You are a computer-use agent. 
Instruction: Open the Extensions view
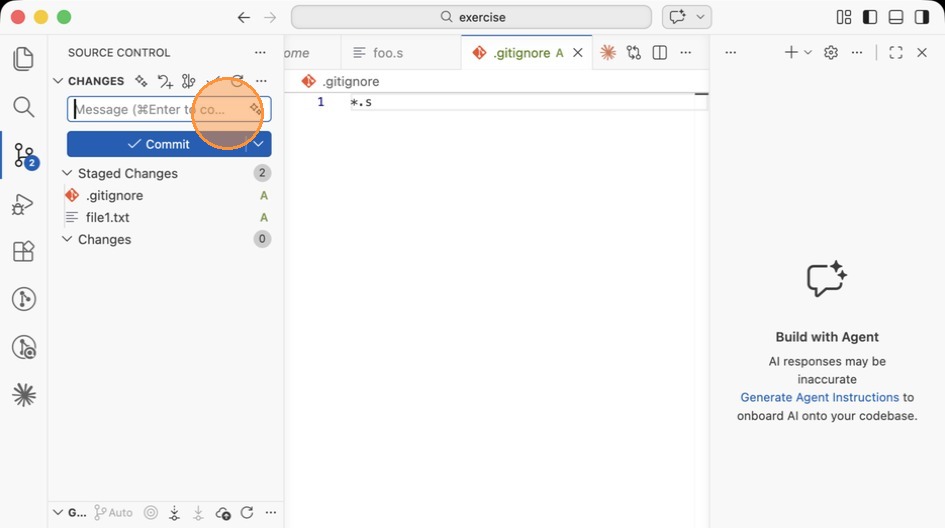pos(24,251)
